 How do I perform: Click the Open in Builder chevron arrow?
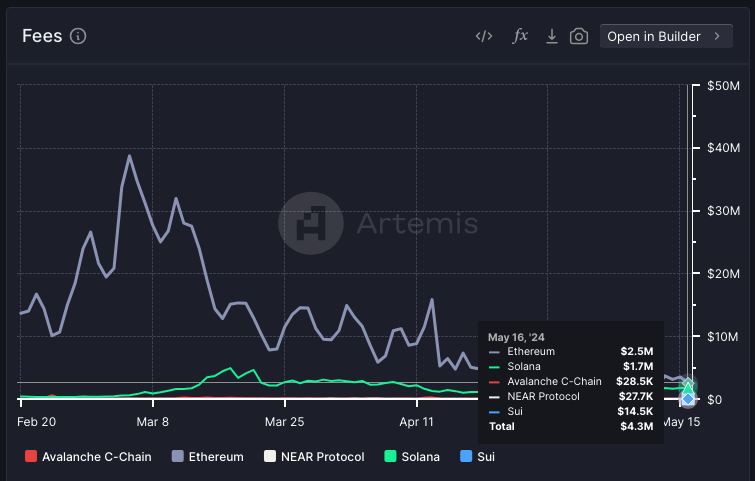(x=717, y=36)
